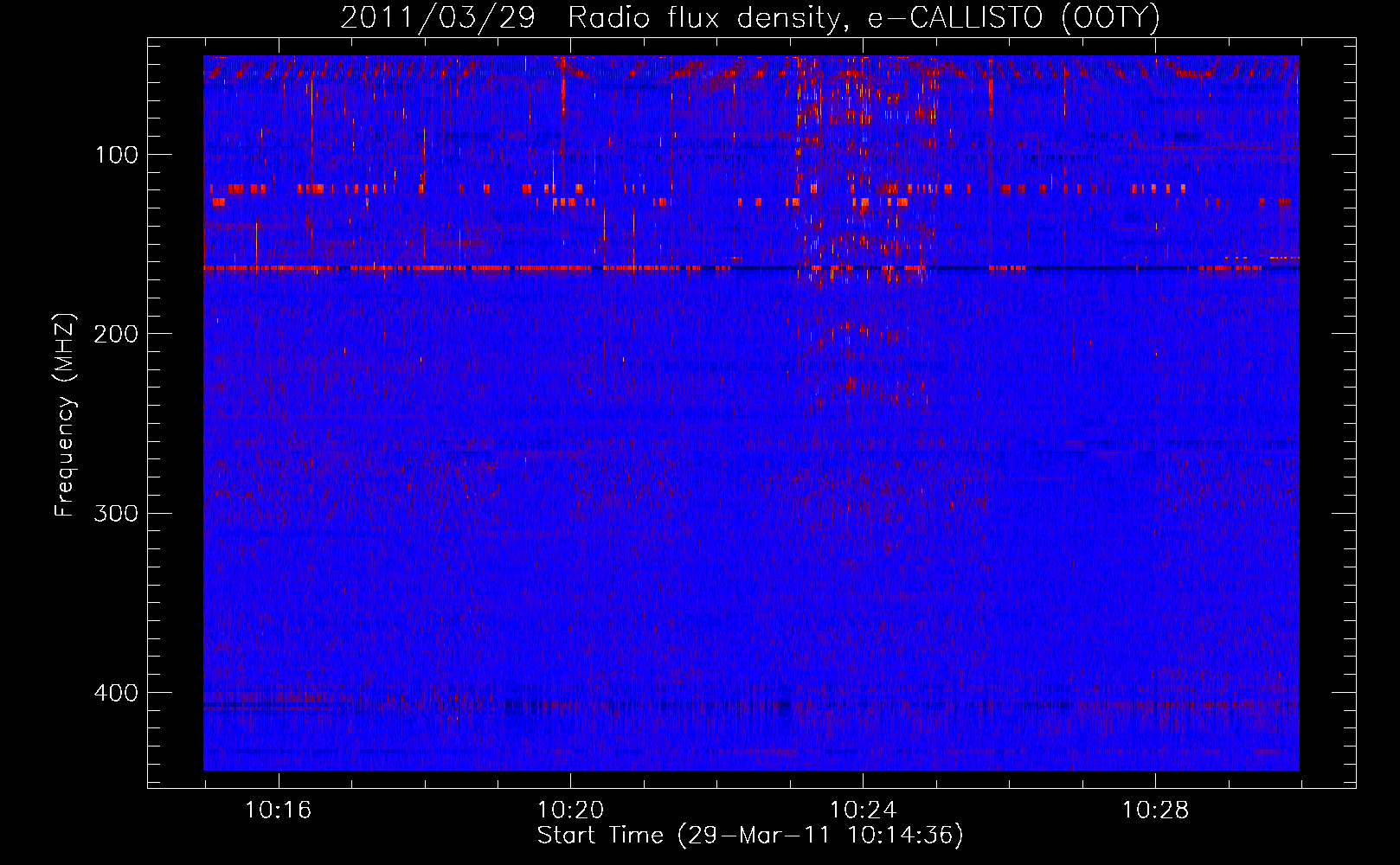Click the 'Frequency (MHZ)' axis label

click(65, 414)
